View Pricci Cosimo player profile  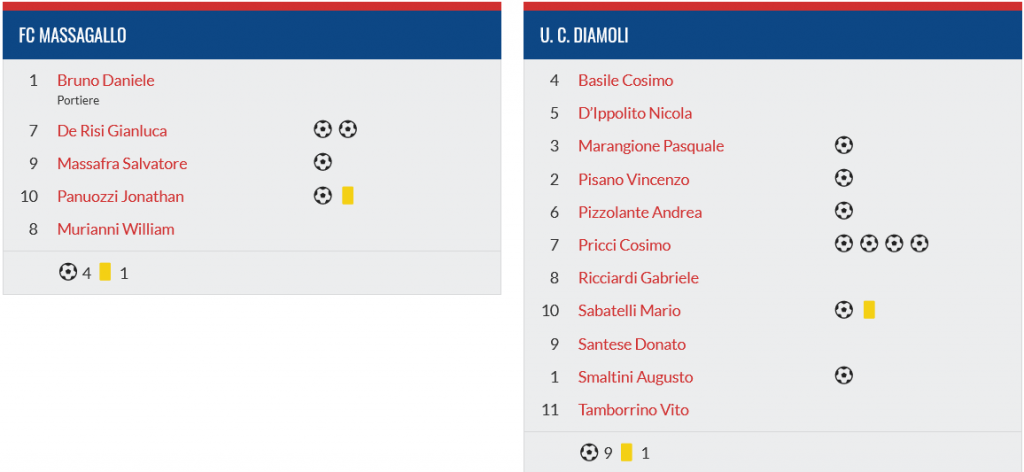pos(624,245)
